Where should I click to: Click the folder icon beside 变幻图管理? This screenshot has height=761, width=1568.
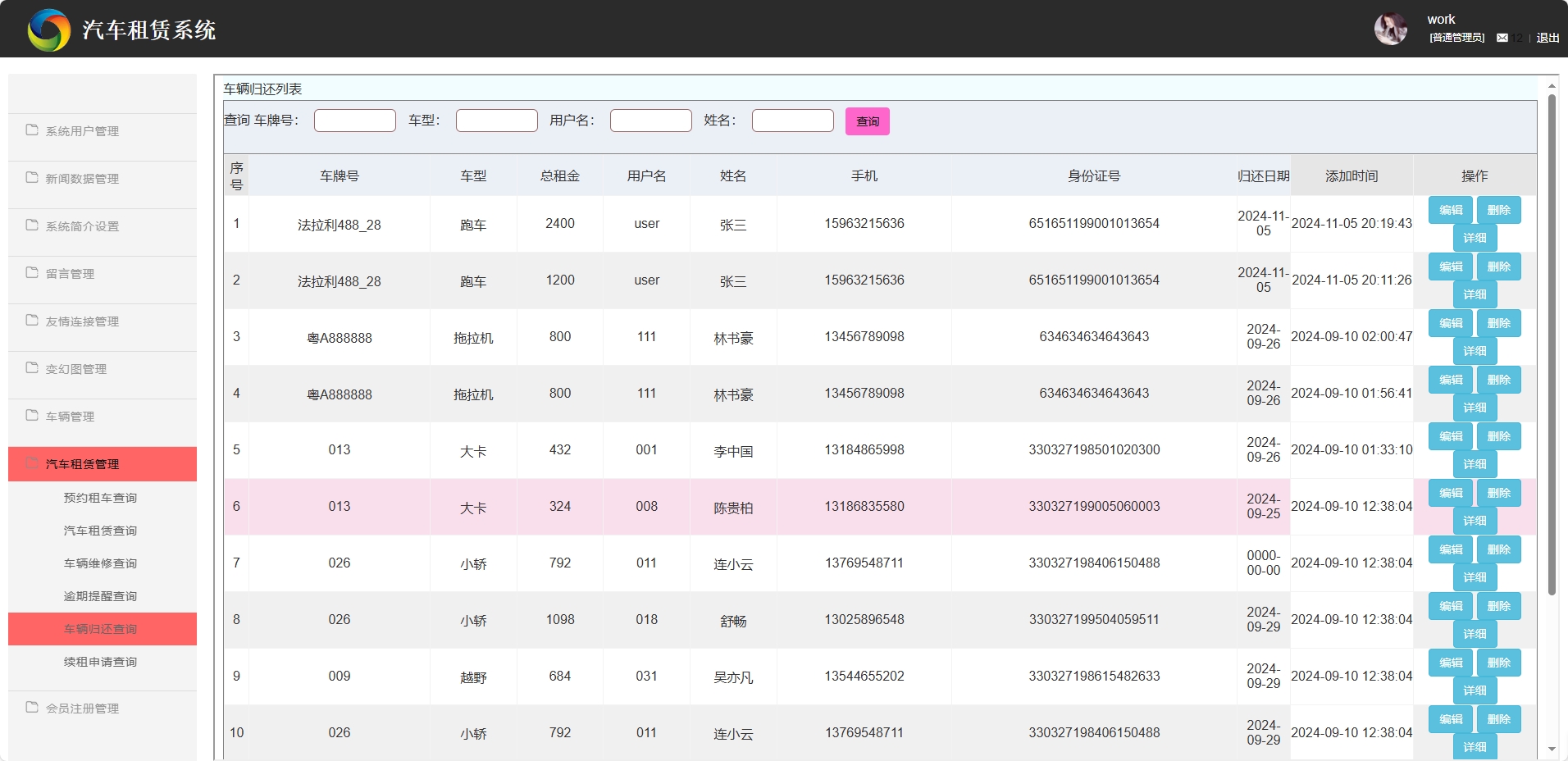tap(30, 367)
